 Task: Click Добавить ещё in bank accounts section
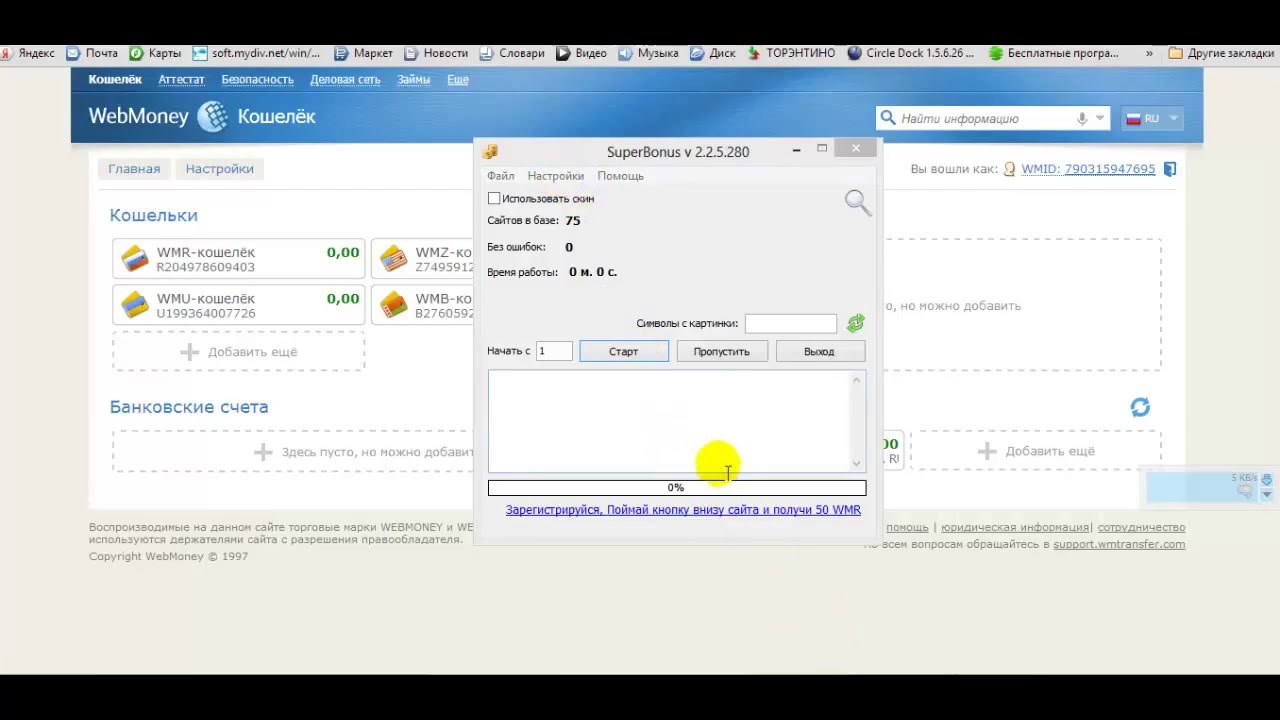coord(1036,451)
